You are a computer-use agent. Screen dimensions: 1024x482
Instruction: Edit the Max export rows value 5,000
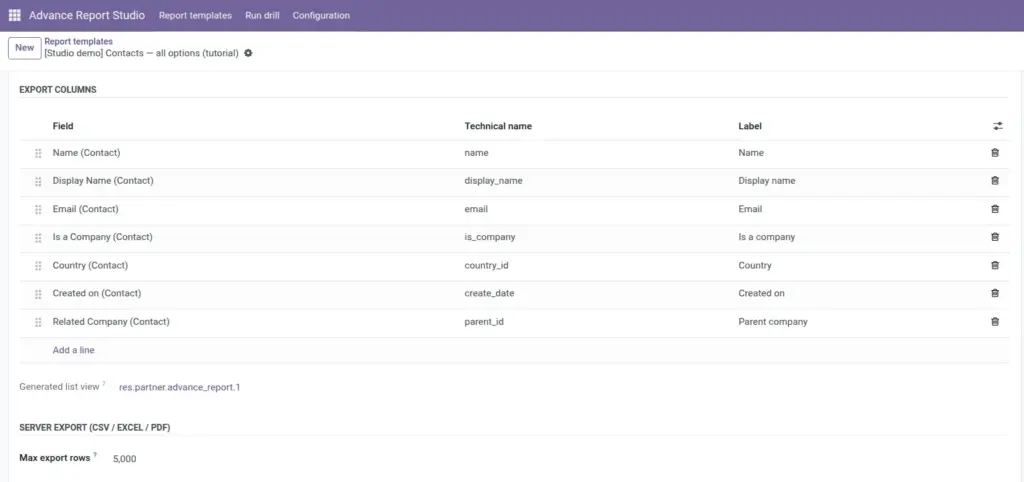pyautogui.click(x=125, y=459)
